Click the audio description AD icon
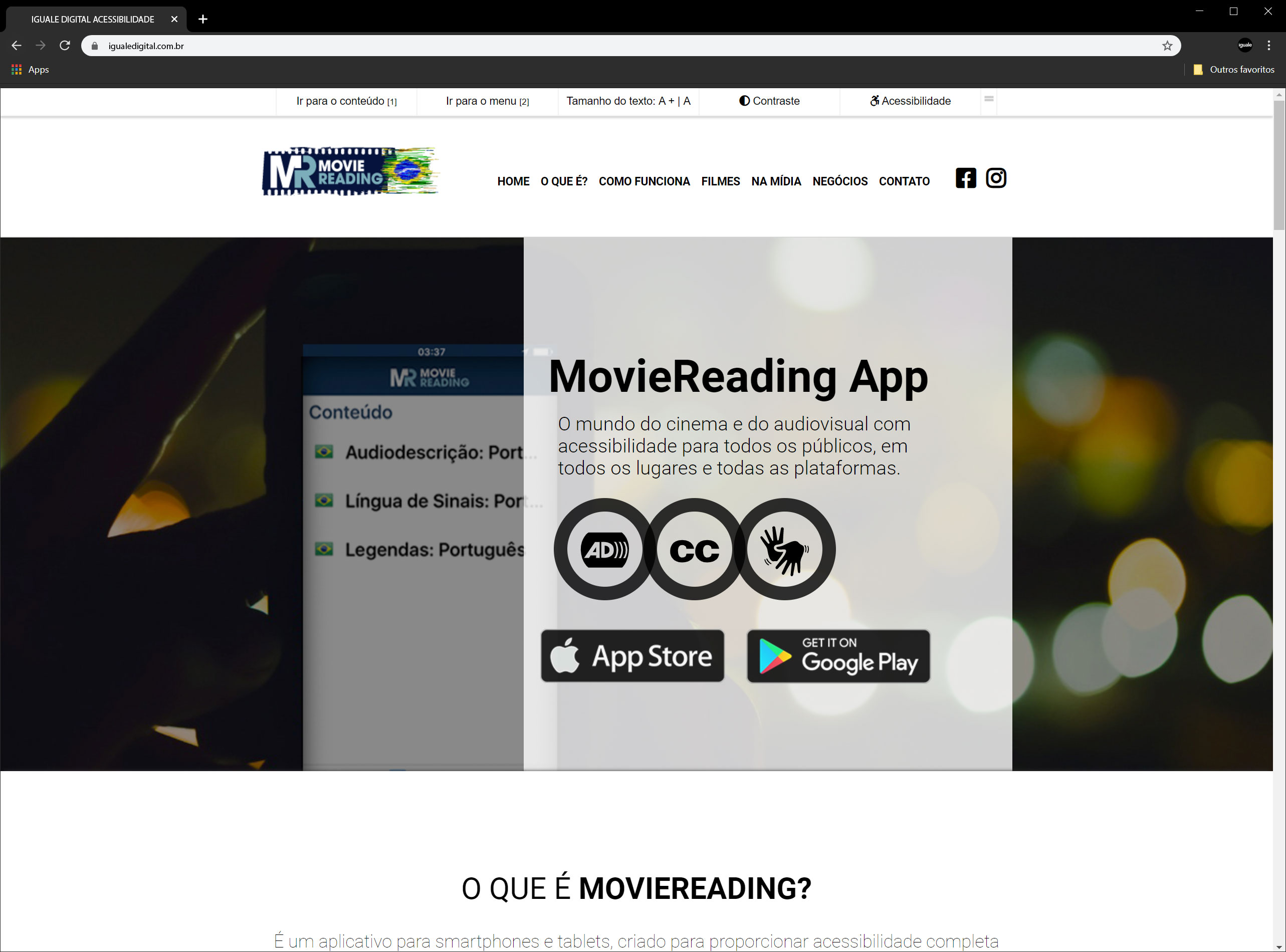This screenshot has height=952, width=1286. 605,550
